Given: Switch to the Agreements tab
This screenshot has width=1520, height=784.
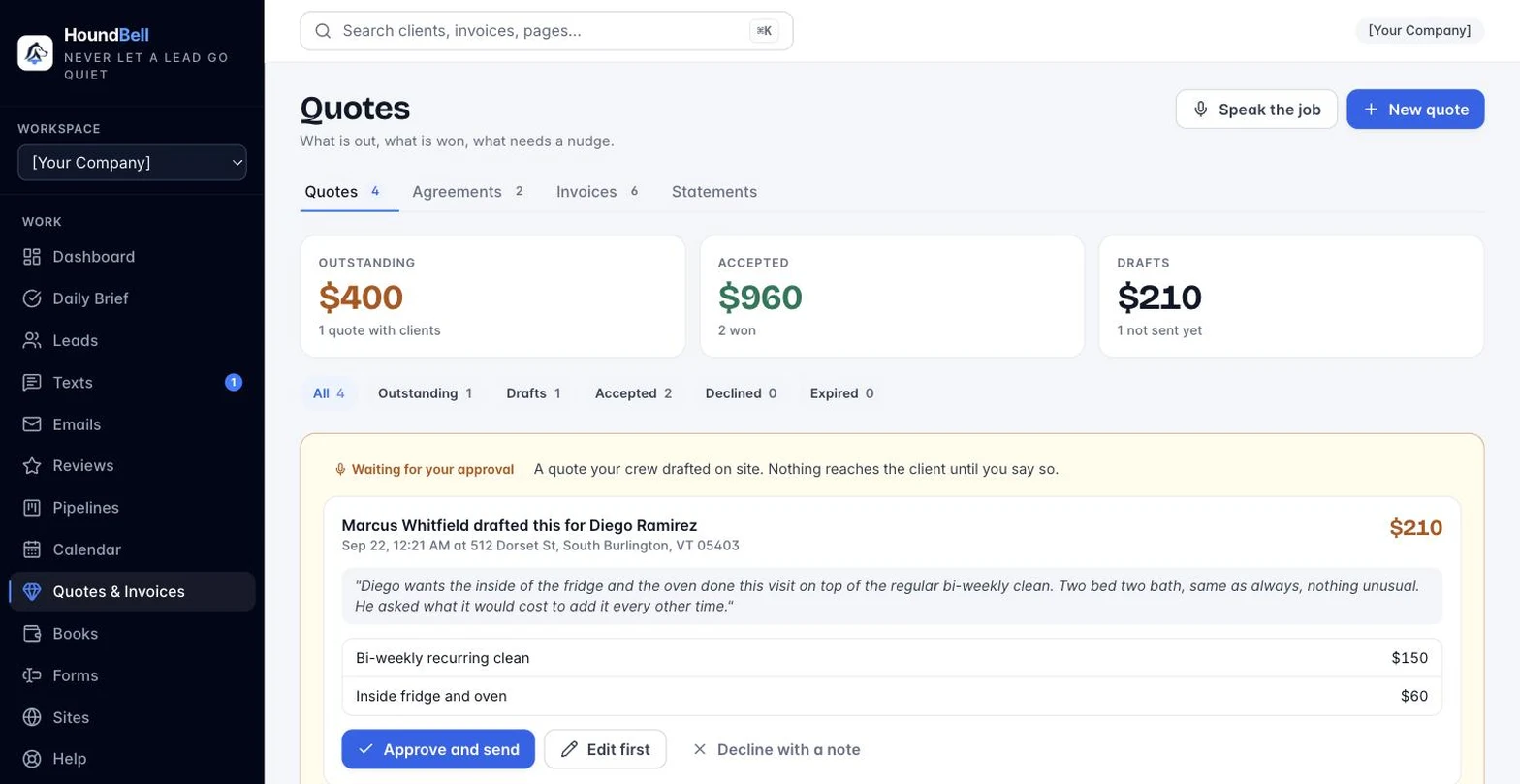Looking at the screenshot, I should tap(468, 192).
